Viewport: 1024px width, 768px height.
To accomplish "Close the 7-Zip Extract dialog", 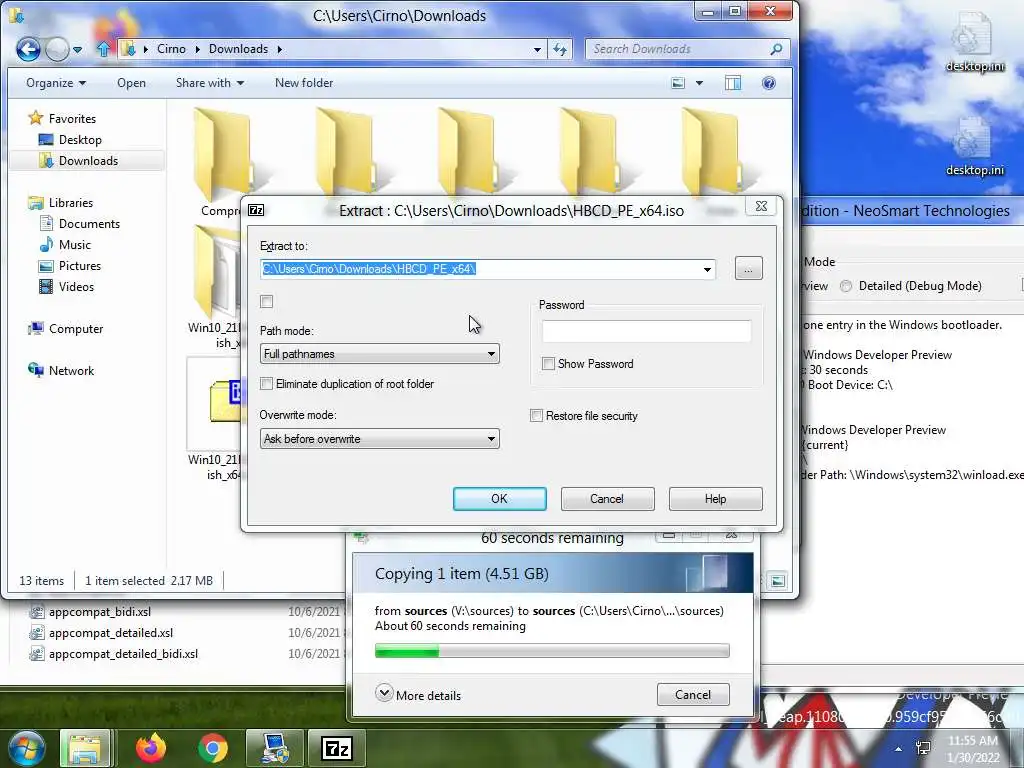I will pos(761,206).
